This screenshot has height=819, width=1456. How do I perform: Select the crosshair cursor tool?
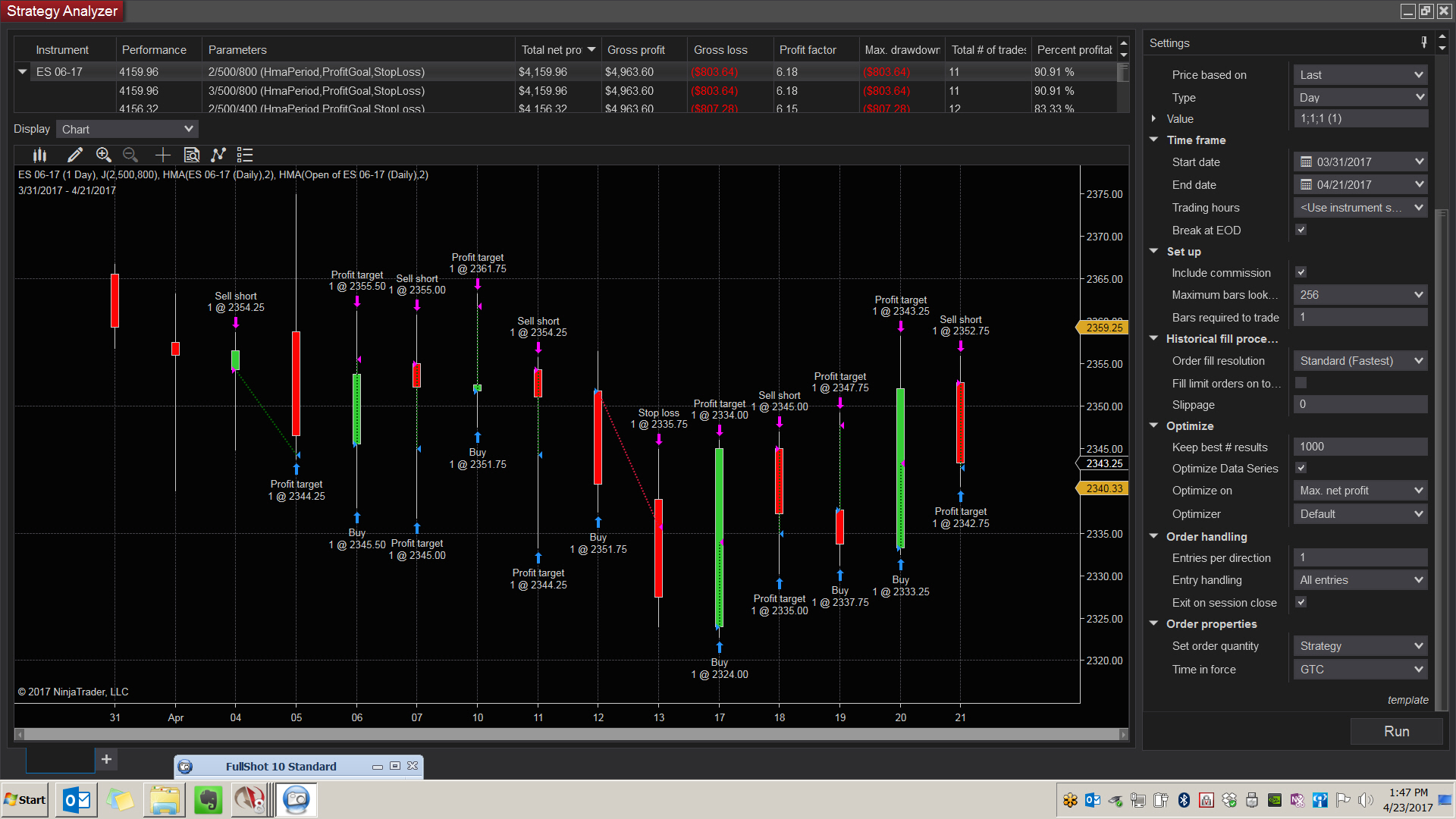pyautogui.click(x=162, y=155)
